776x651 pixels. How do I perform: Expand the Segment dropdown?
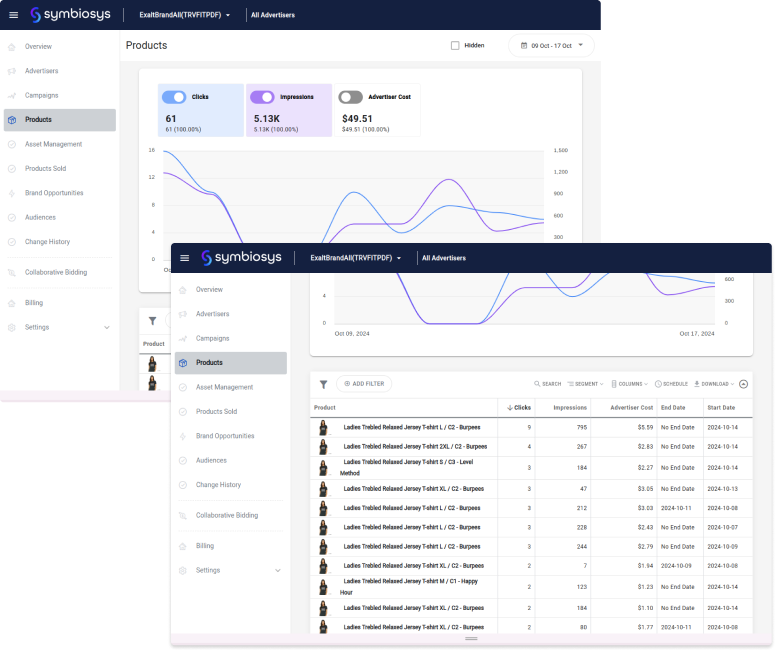(584, 384)
